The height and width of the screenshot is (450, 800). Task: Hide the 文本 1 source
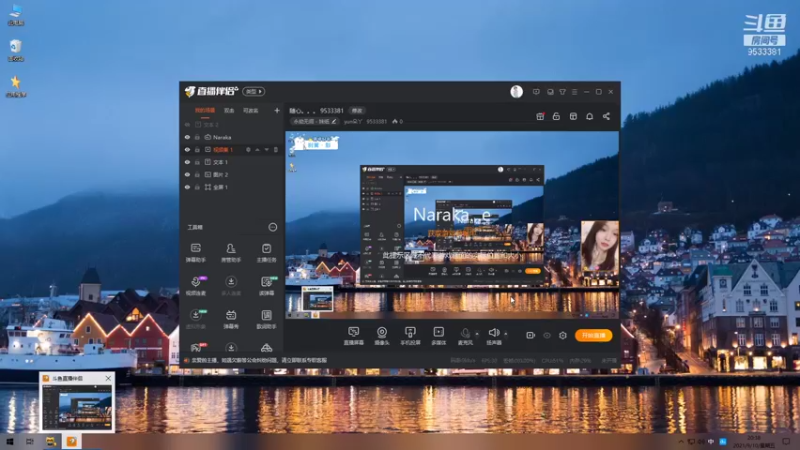coord(187,162)
